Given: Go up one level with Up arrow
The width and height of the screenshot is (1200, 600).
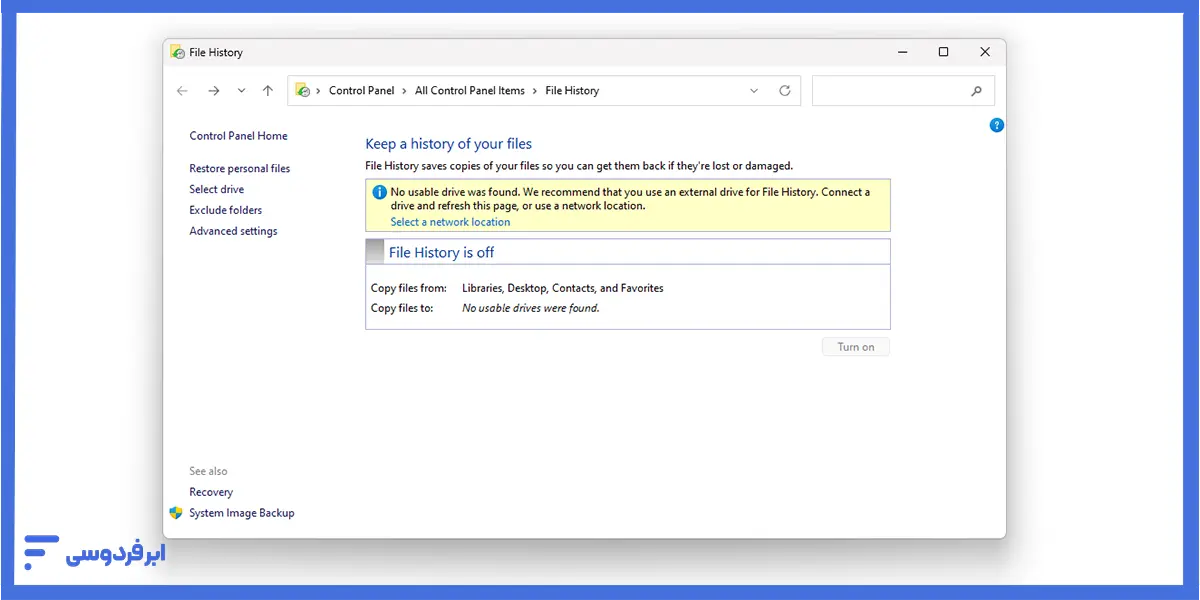Looking at the screenshot, I should (x=267, y=91).
